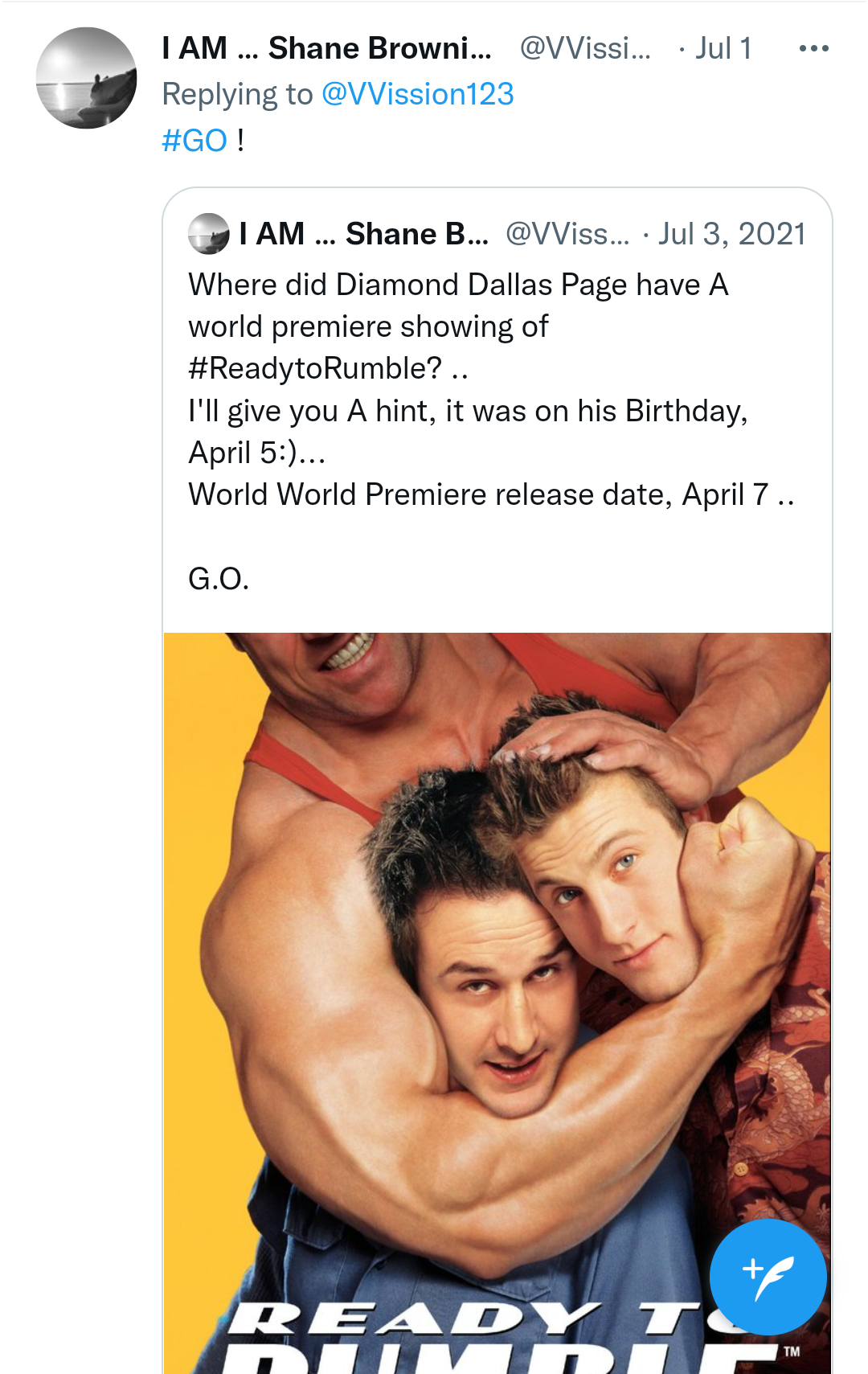The width and height of the screenshot is (868, 1374).
Task: Click the "Where did Diamond Dallas Page" line
Action: point(458,285)
